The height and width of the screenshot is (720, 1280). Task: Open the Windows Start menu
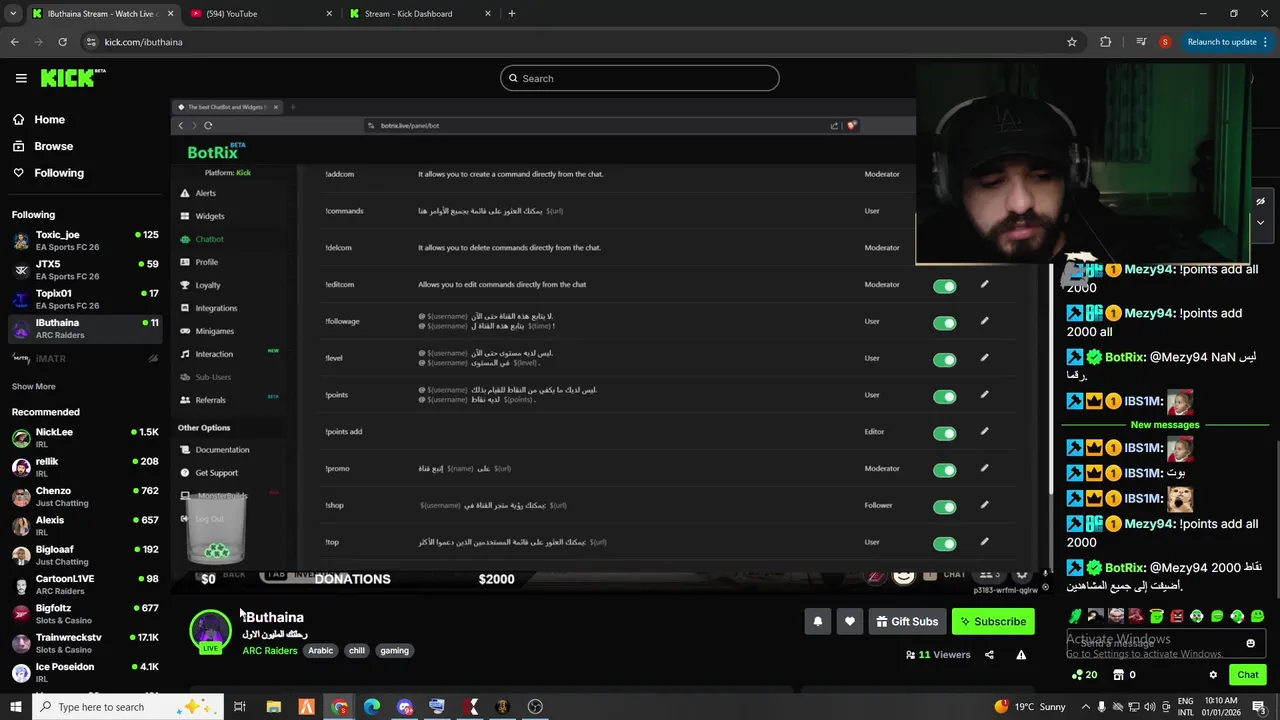click(x=15, y=707)
